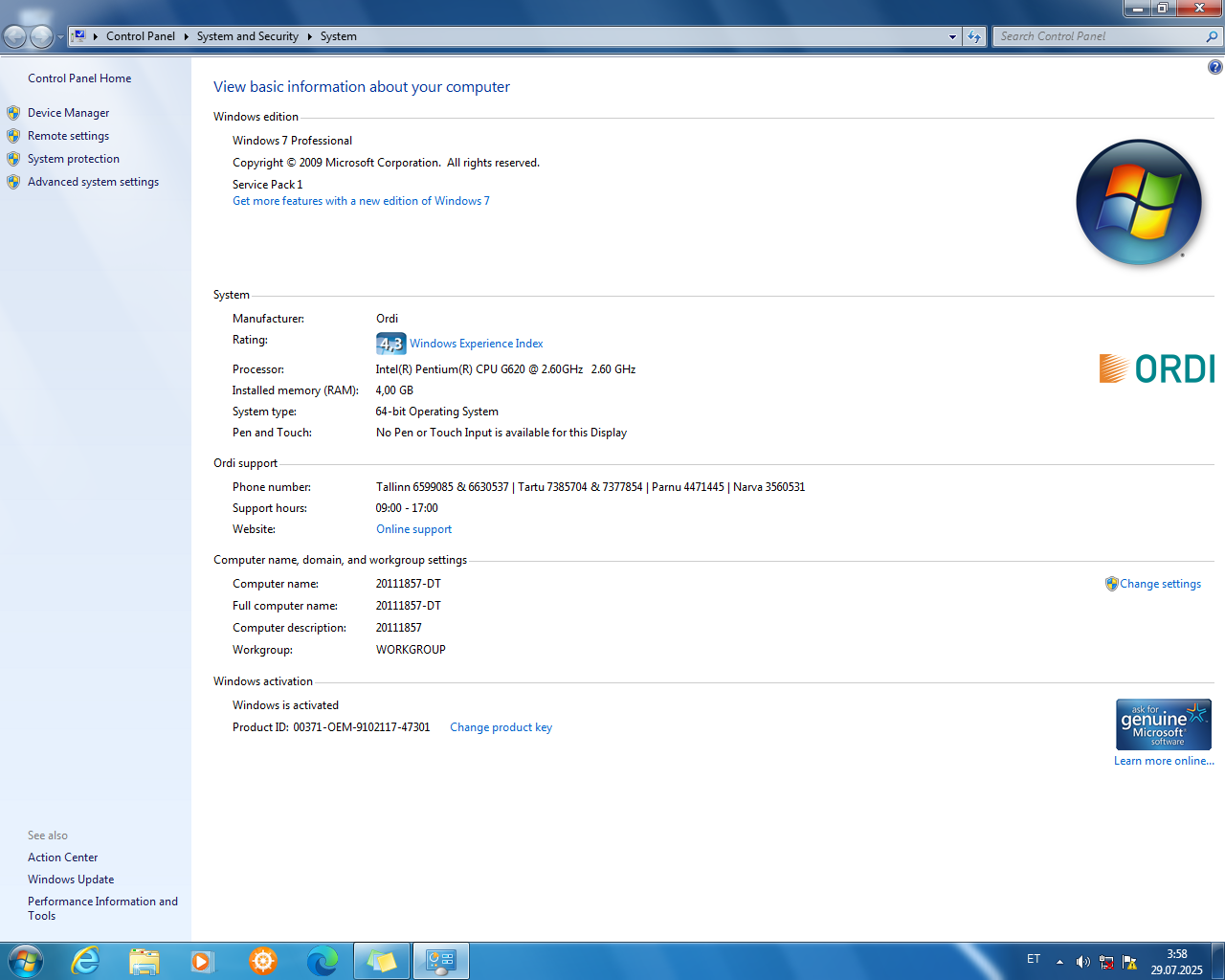The height and width of the screenshot is (980, 1225).
Task: Open the Start menu orb
Action: click(x=24, y=961)
